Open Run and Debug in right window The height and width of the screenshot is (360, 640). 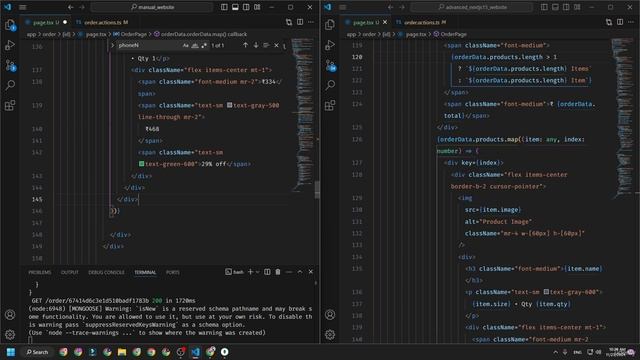click(x=330, y=45)
